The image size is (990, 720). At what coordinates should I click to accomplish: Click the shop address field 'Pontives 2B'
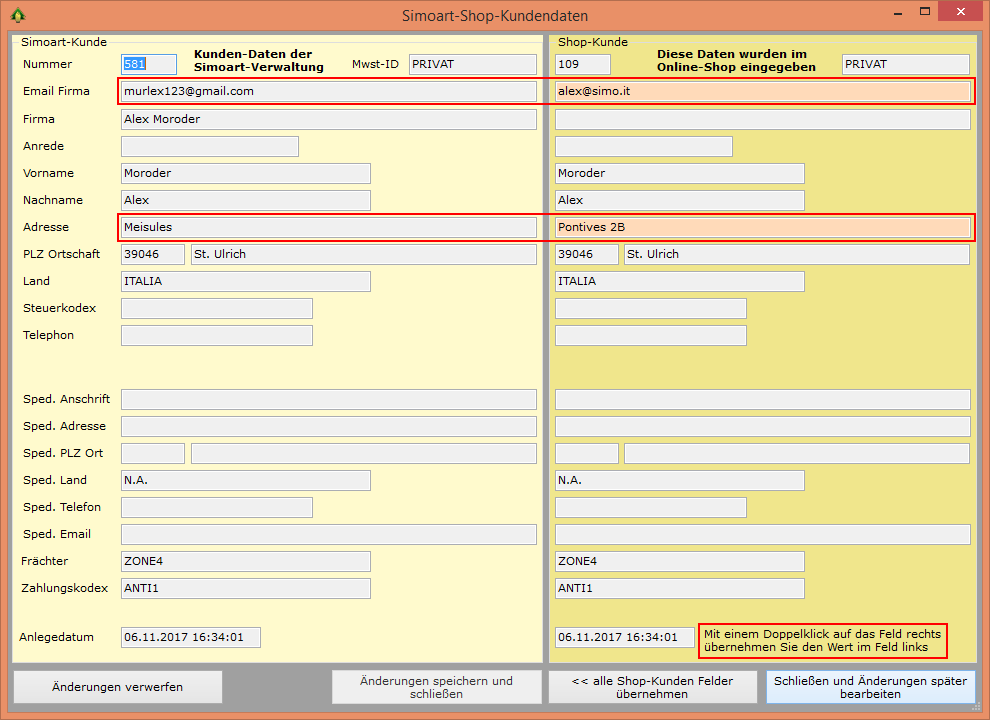point(762,227)
